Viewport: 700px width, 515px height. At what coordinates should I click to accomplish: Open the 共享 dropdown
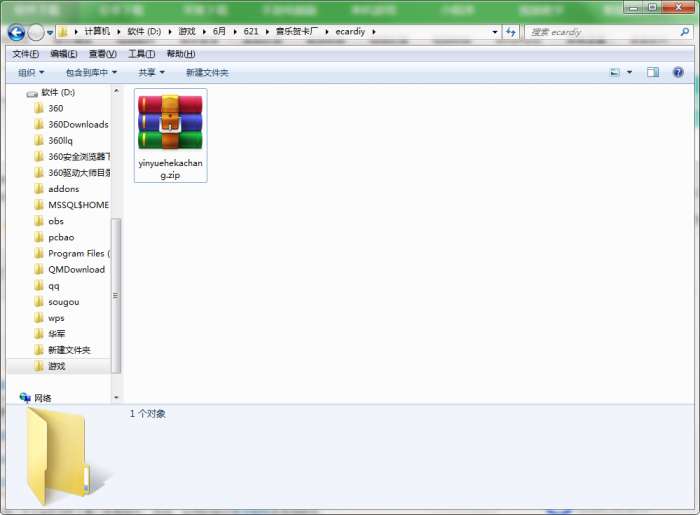[x=151, y=72]
